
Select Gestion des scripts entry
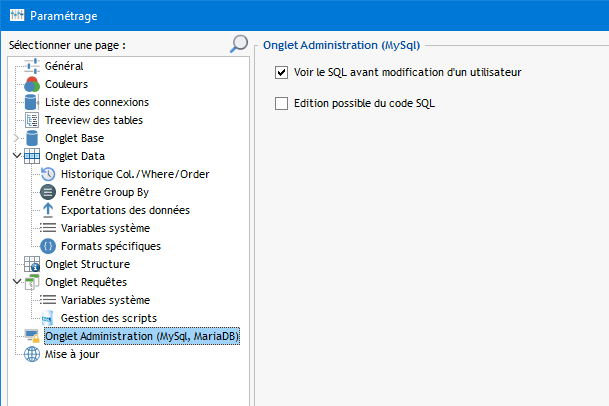(109, 318)
